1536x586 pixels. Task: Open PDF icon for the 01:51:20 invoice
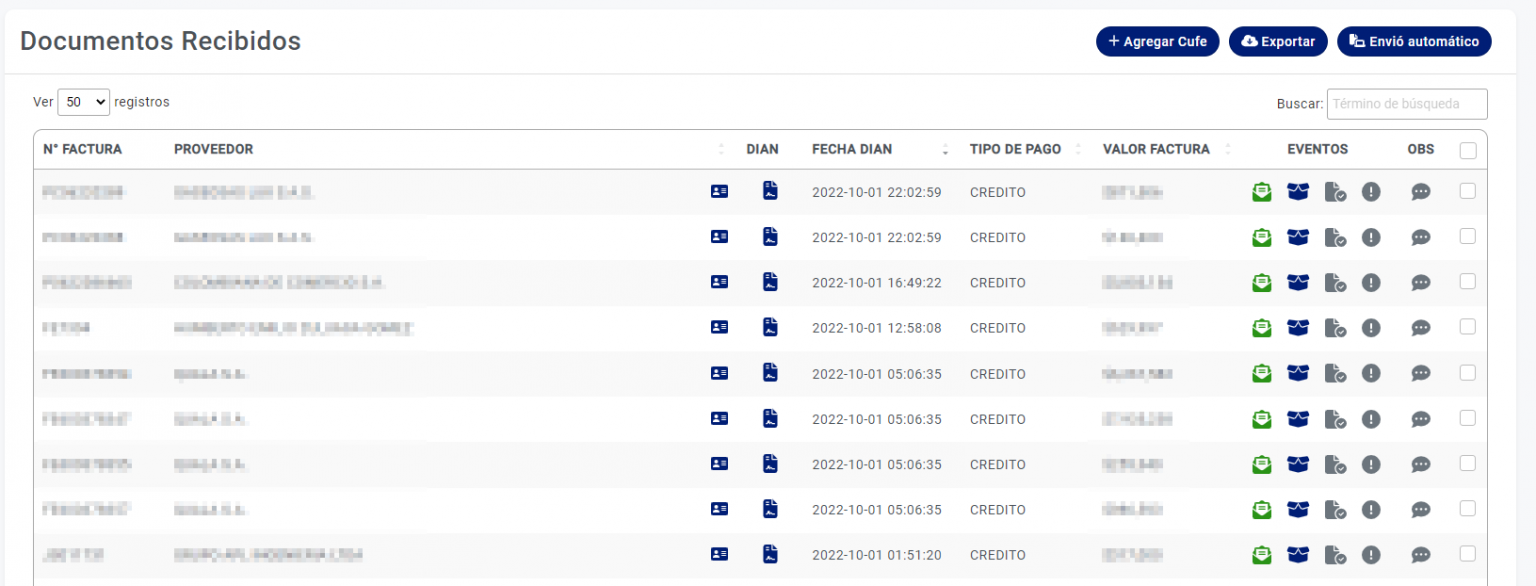pos(769,554)
